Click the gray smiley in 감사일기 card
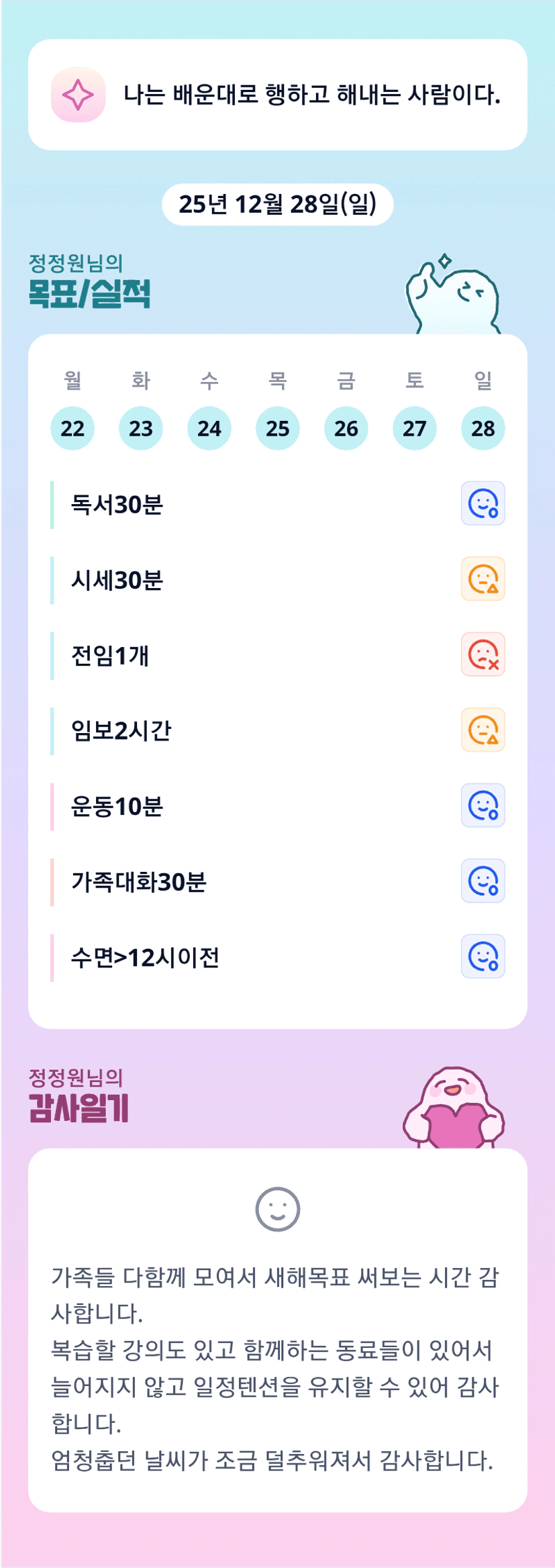This screenshot has height=1568, width=555. pos(277,1210)
